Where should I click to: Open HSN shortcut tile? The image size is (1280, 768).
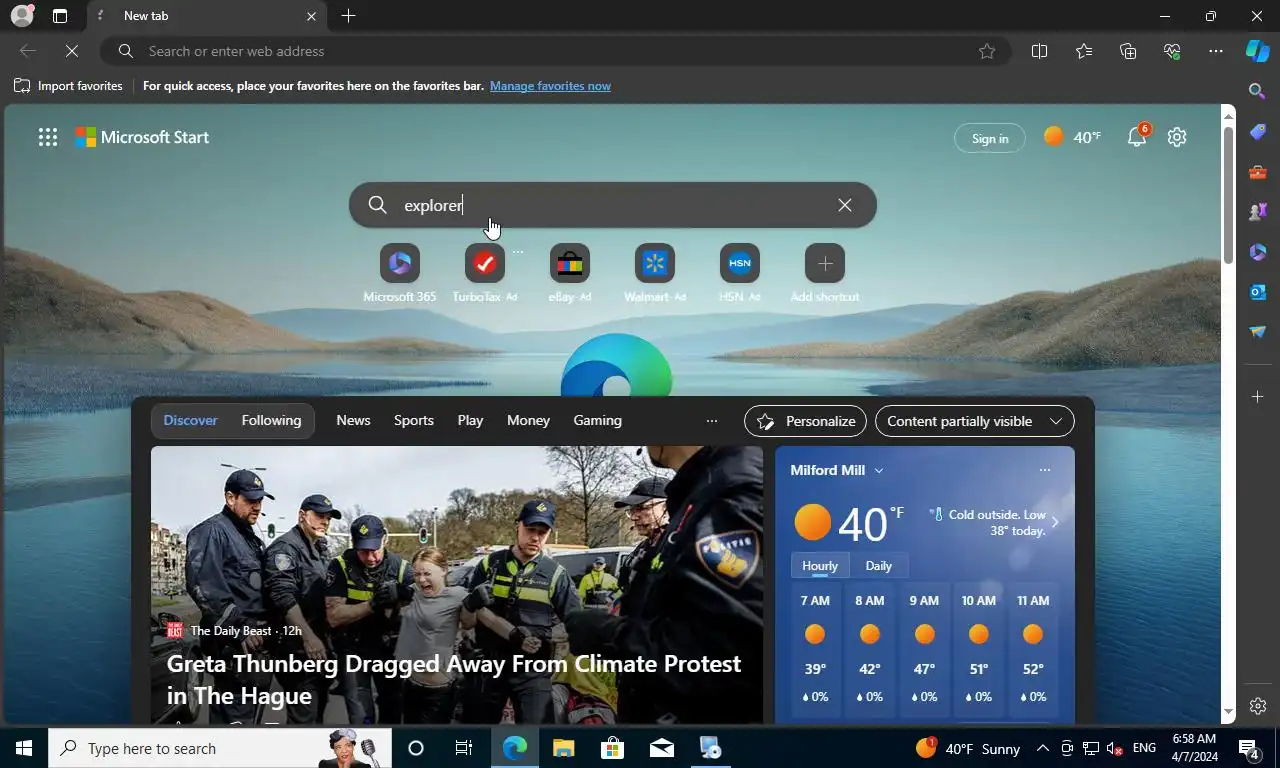pyautogui.click(x=740, y=273)
